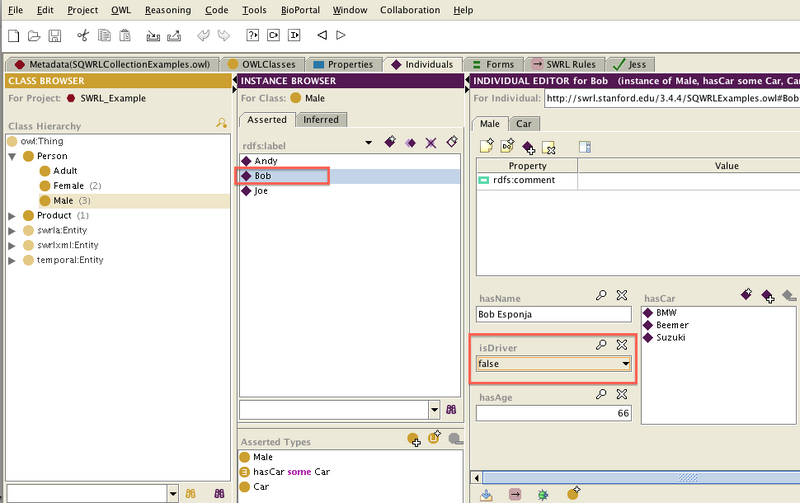Click the horizontal scrollbar in Individual Editor
800x503 pixels.
pos(641,477)
